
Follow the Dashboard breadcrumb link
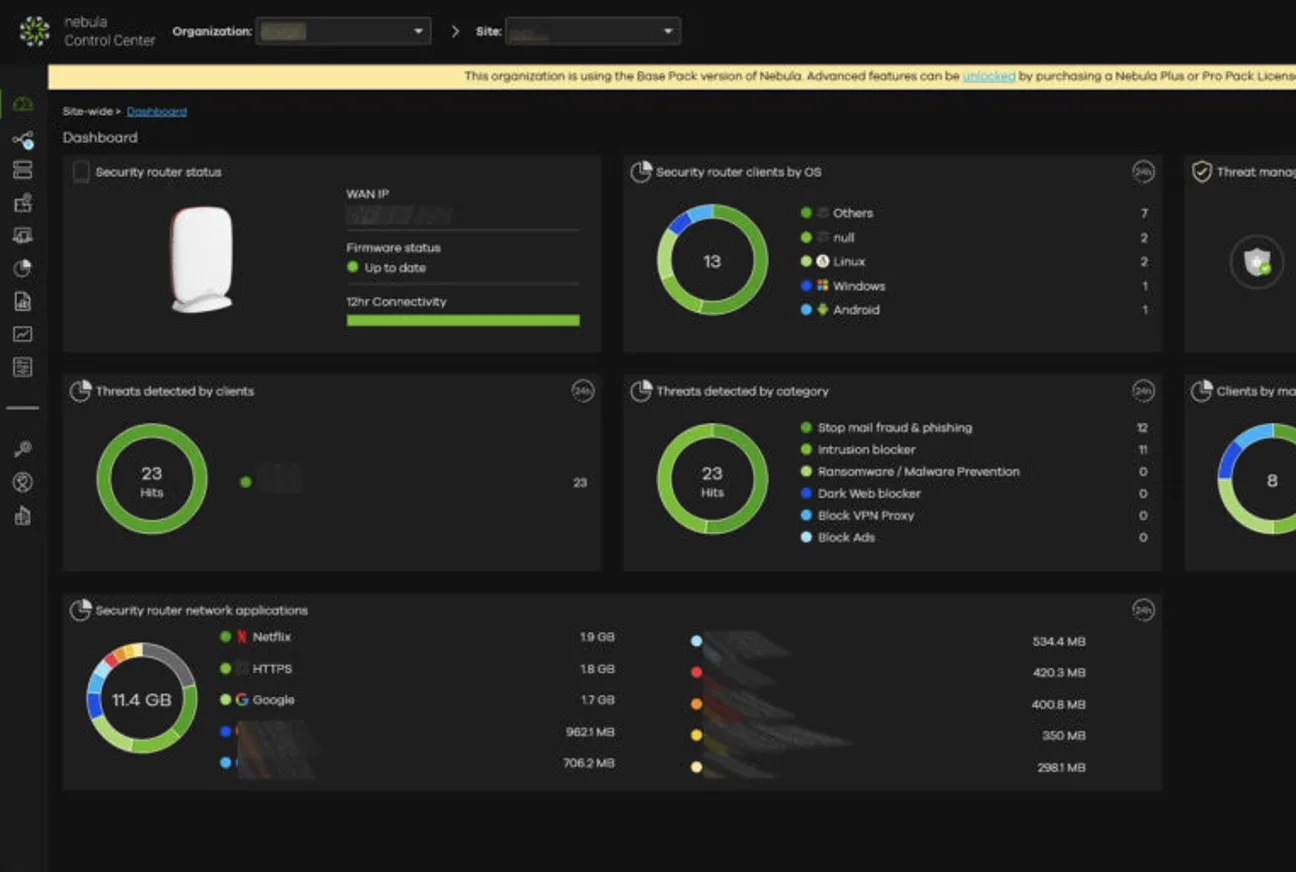[157, 111]
